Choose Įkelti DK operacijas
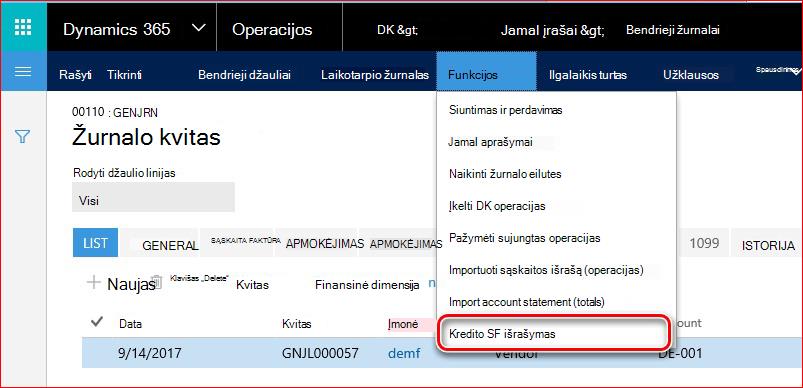Viewport: 803px width, 388px height. [497, 206]
